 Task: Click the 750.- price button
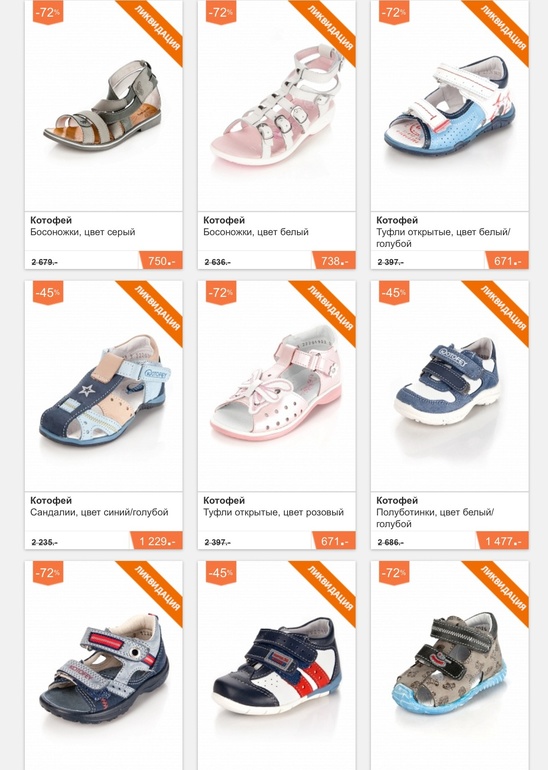[161, 261]
